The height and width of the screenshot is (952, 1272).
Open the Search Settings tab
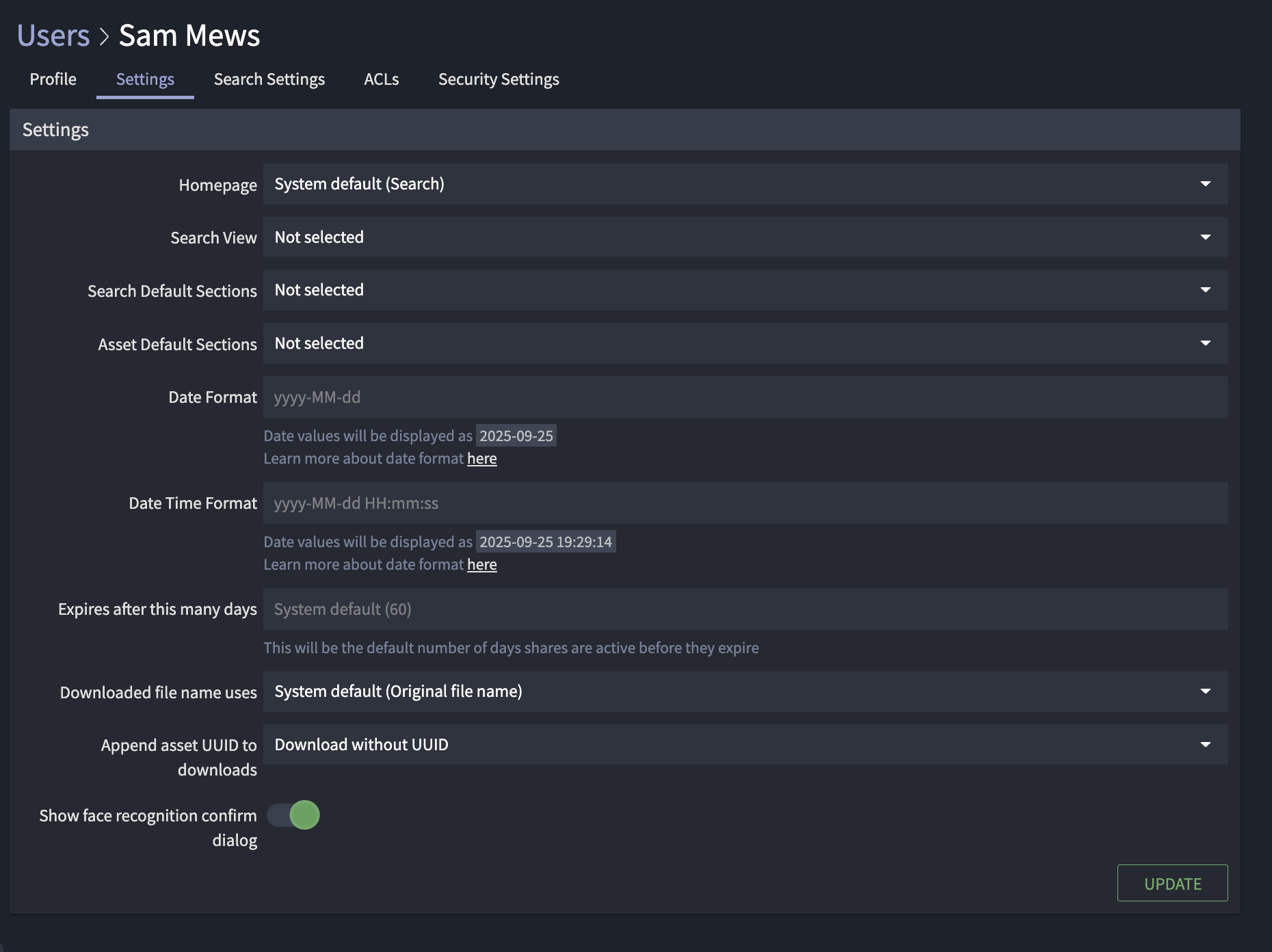point(269,79)
